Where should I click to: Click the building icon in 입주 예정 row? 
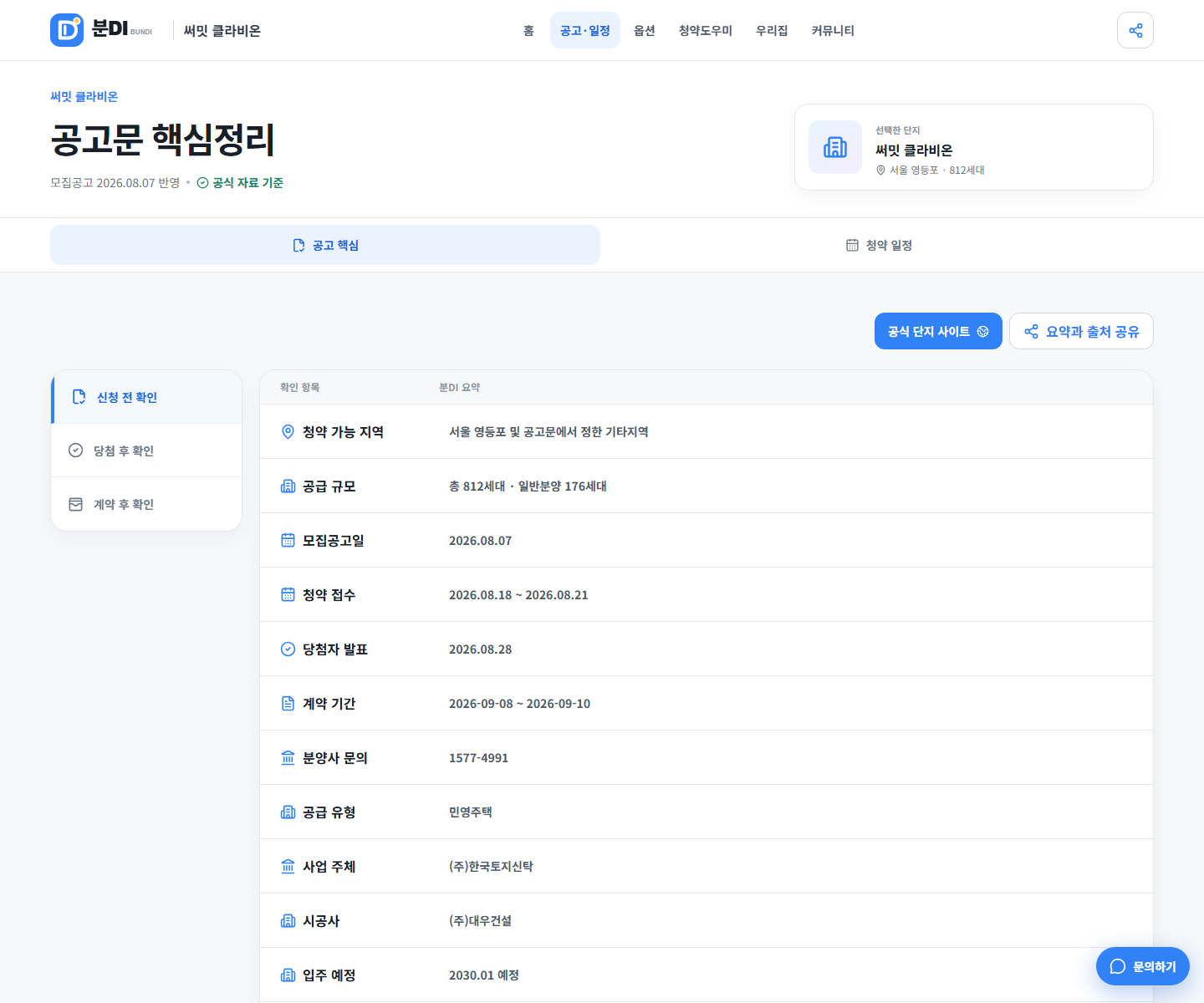coord(288,975)
